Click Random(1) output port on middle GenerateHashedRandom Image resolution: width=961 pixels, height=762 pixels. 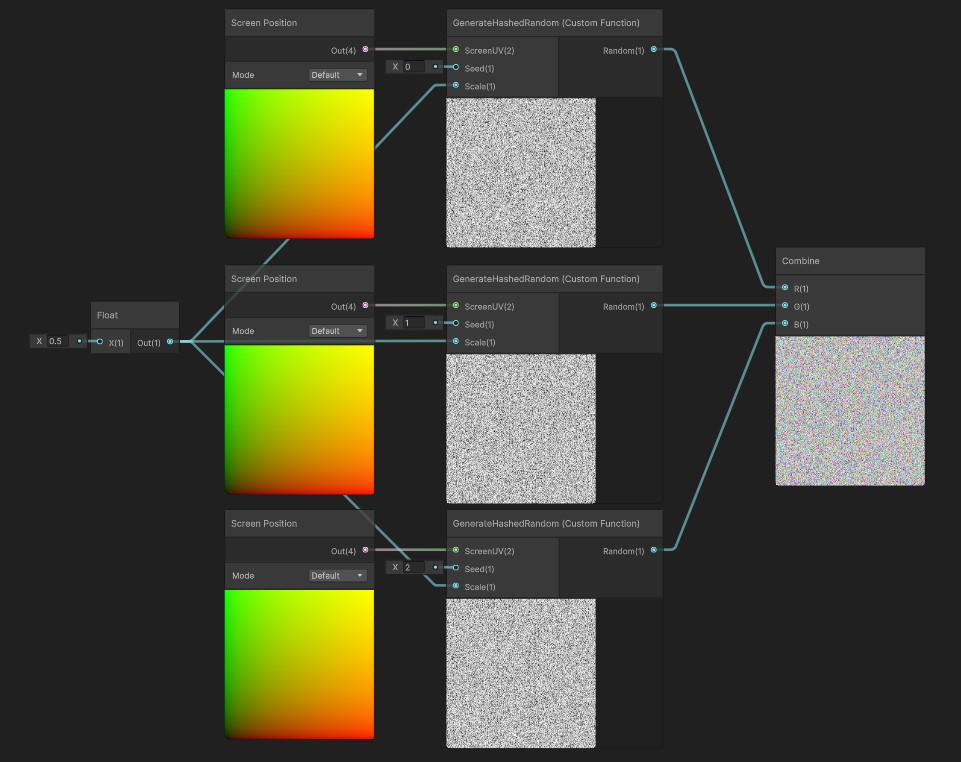click(x=654, y=305)
